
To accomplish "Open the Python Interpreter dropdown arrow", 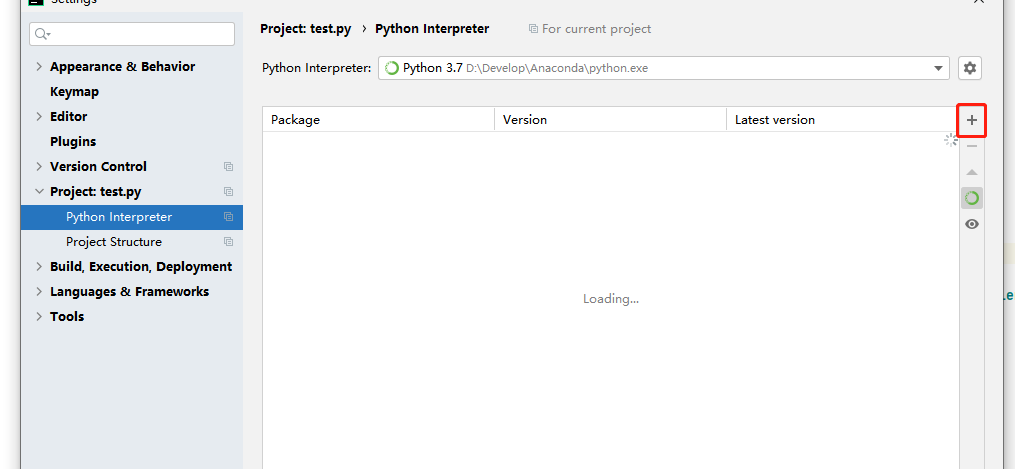I will [938, 69].
